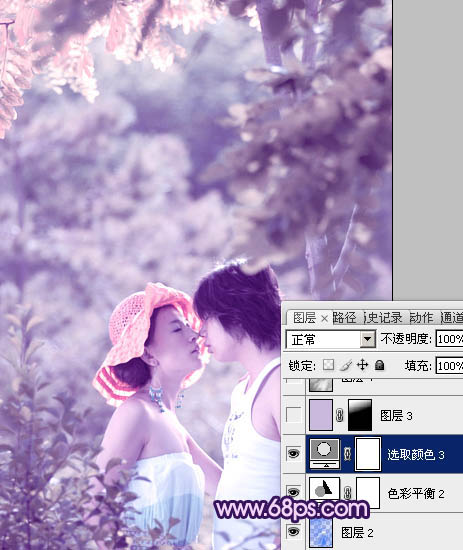Click the purple 图层 3 color thumbnail

[x=321, y=415]
